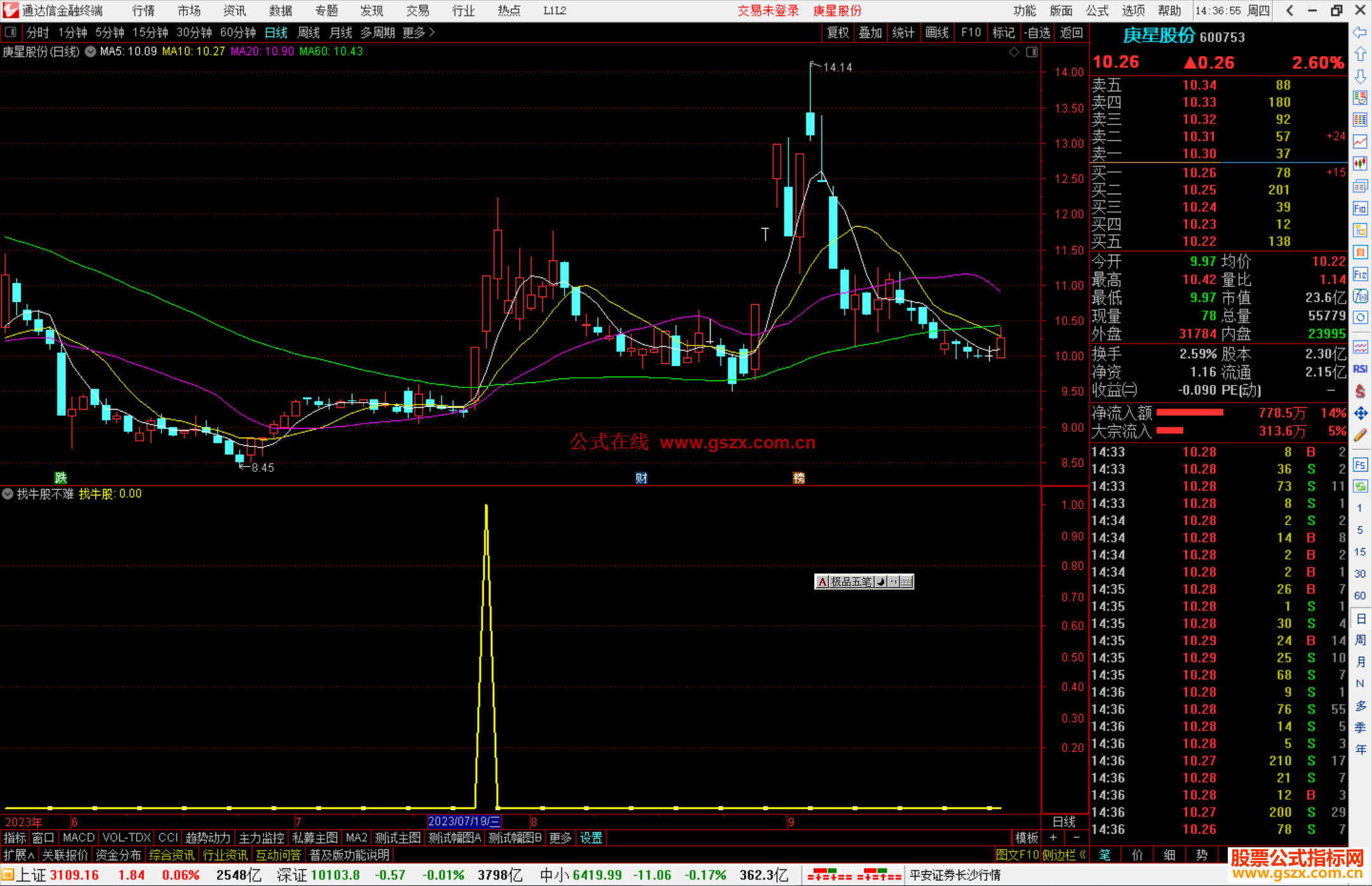Click the RSI indicator sidebar icon
Viewport: 1372px width, 886px height.
pyautogui.click(x=1360, y=369)
